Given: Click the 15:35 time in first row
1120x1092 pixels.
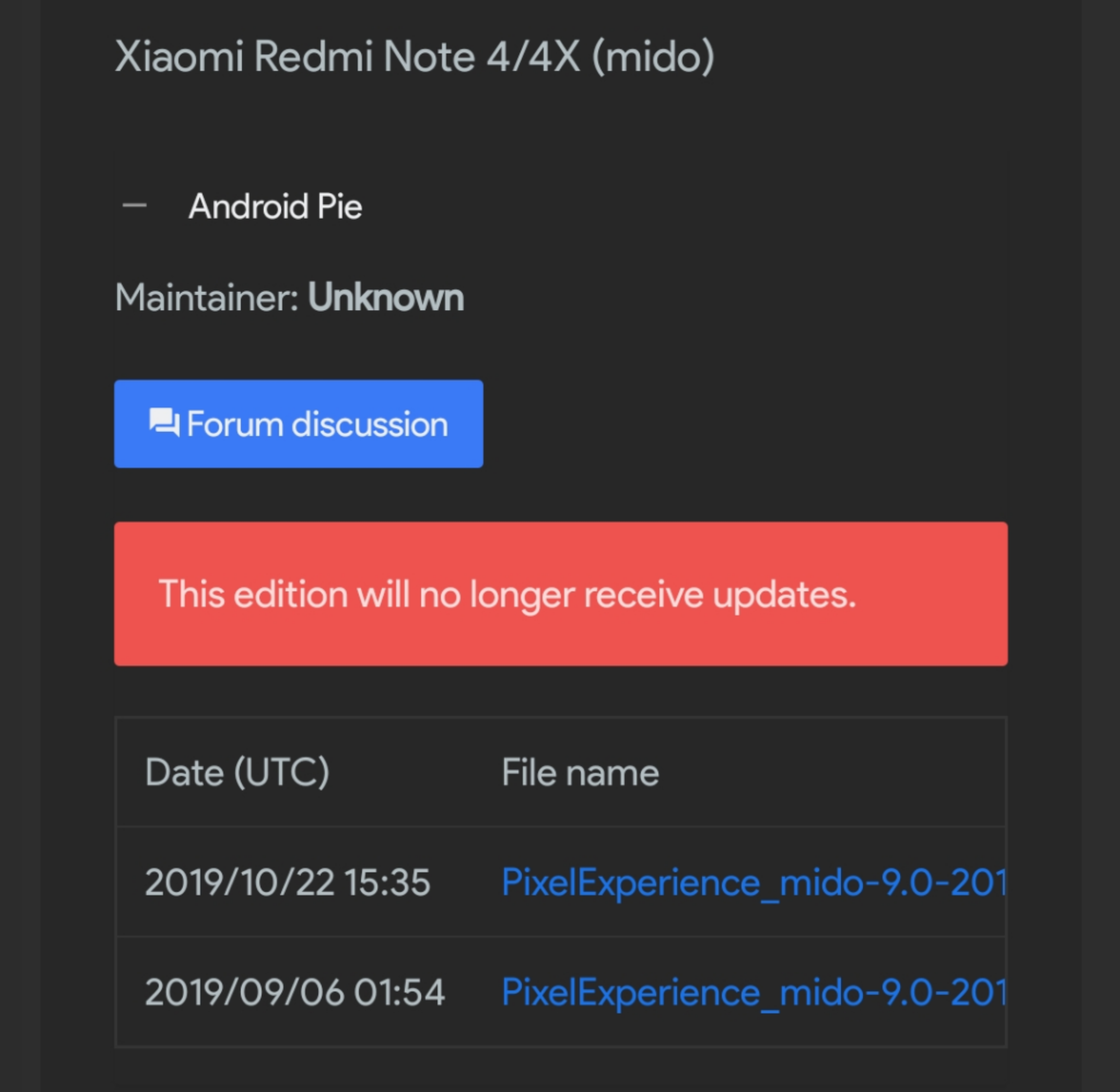Looking at the screenshot, I should [x=387, y=881].
